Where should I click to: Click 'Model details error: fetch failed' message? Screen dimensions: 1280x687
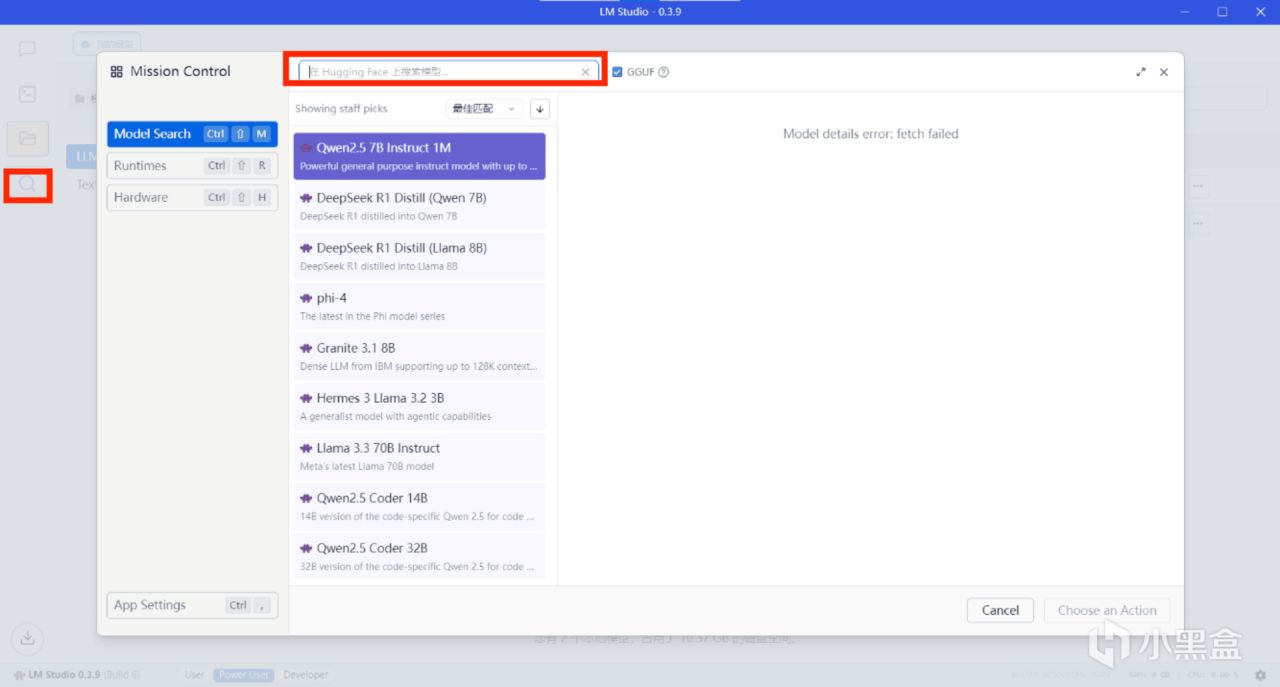click(870, 134)
